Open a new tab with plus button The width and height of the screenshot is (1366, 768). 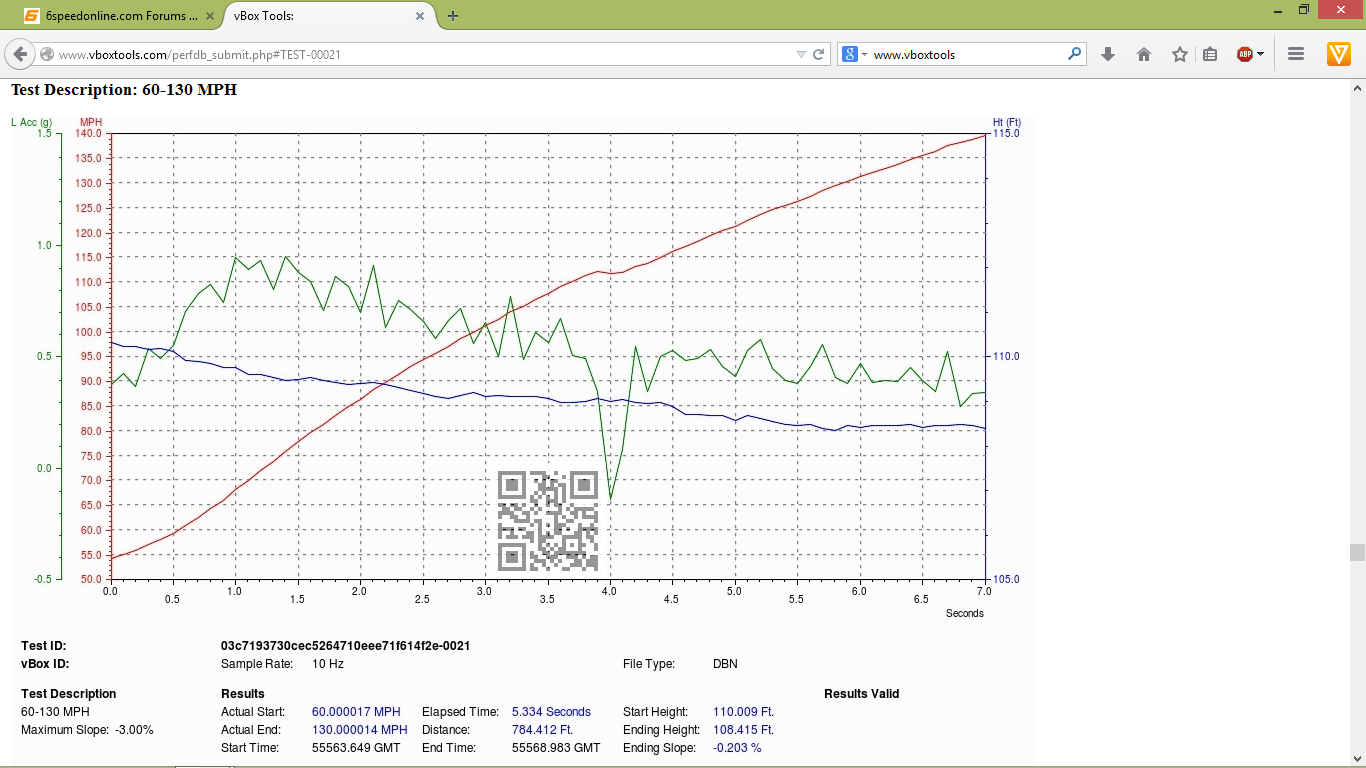[453, 15]
